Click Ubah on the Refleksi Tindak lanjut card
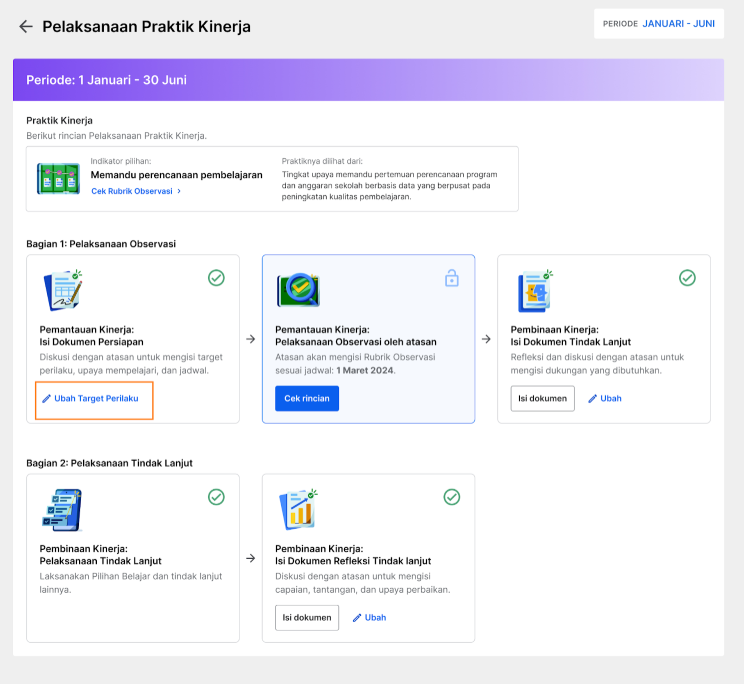 click(x=370, y=618)
